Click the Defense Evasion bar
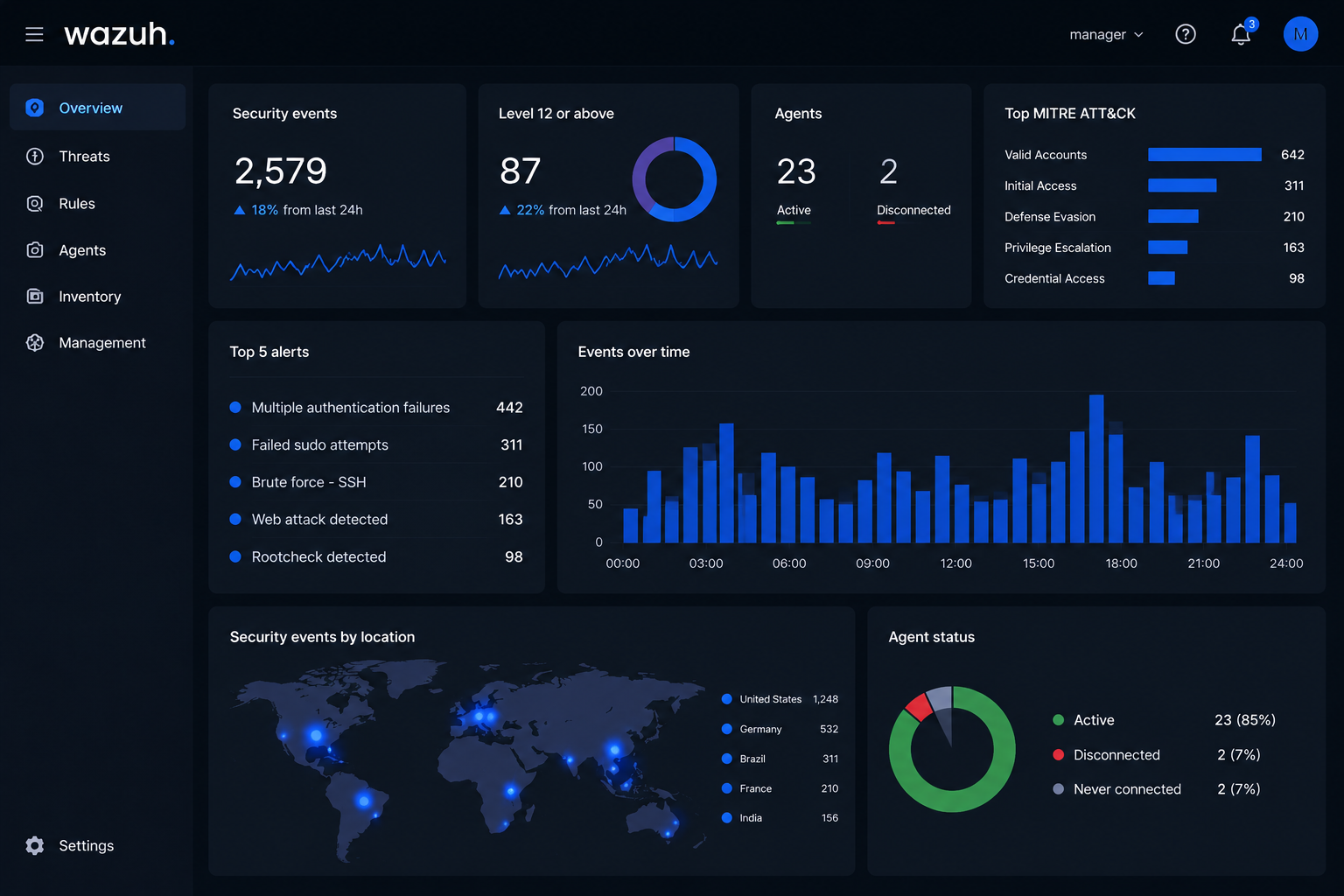1344x896 pixels. coord(1173,216)
